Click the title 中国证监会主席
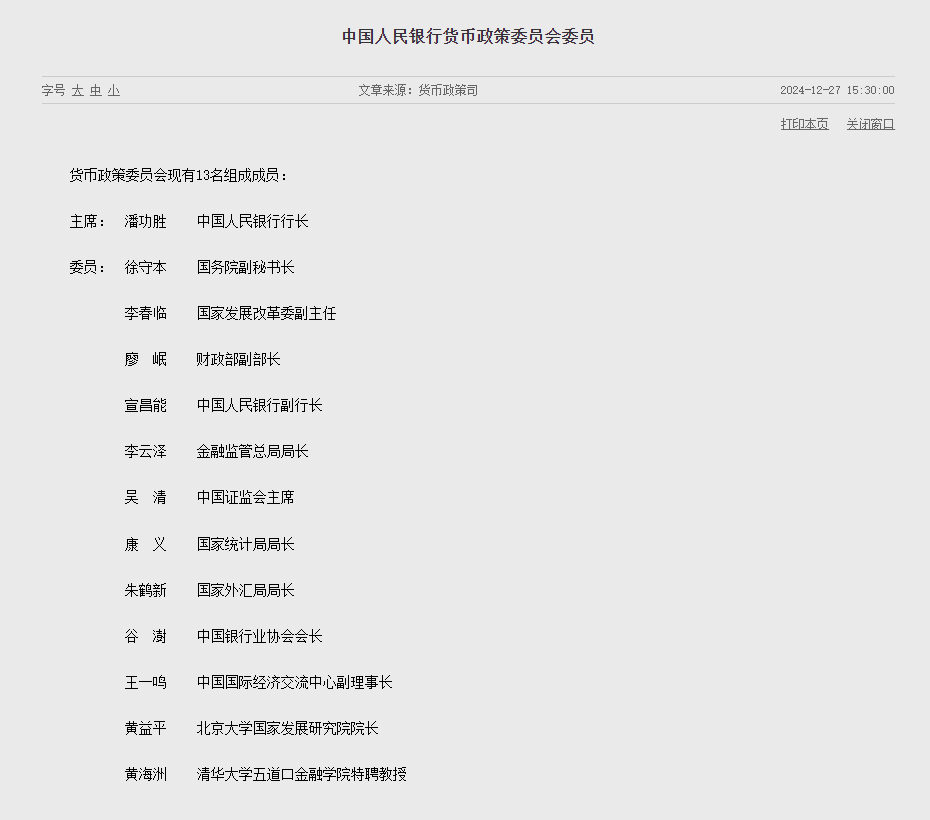This screenshot has width=930, height=820. [x=246, y=497]
